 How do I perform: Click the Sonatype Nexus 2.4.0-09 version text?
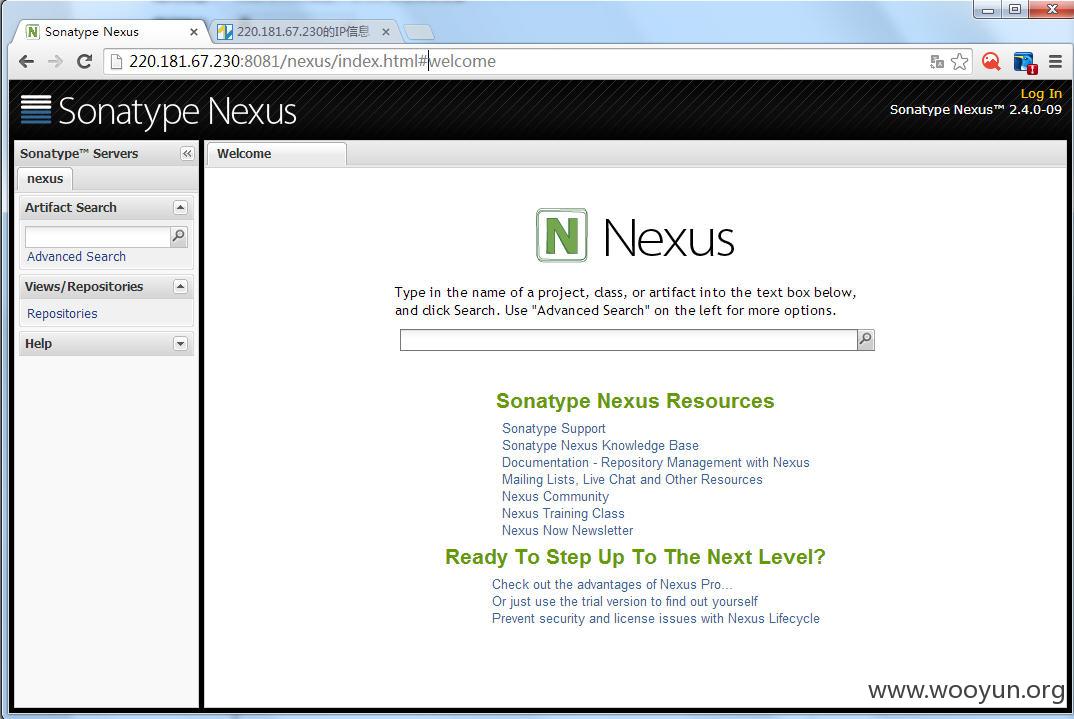[975, 110]
